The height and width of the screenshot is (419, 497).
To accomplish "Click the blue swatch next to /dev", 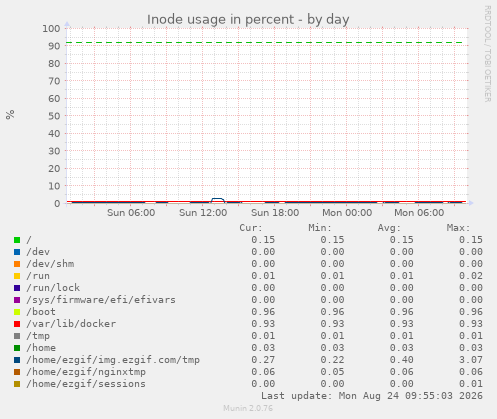I will coord(17,252).
